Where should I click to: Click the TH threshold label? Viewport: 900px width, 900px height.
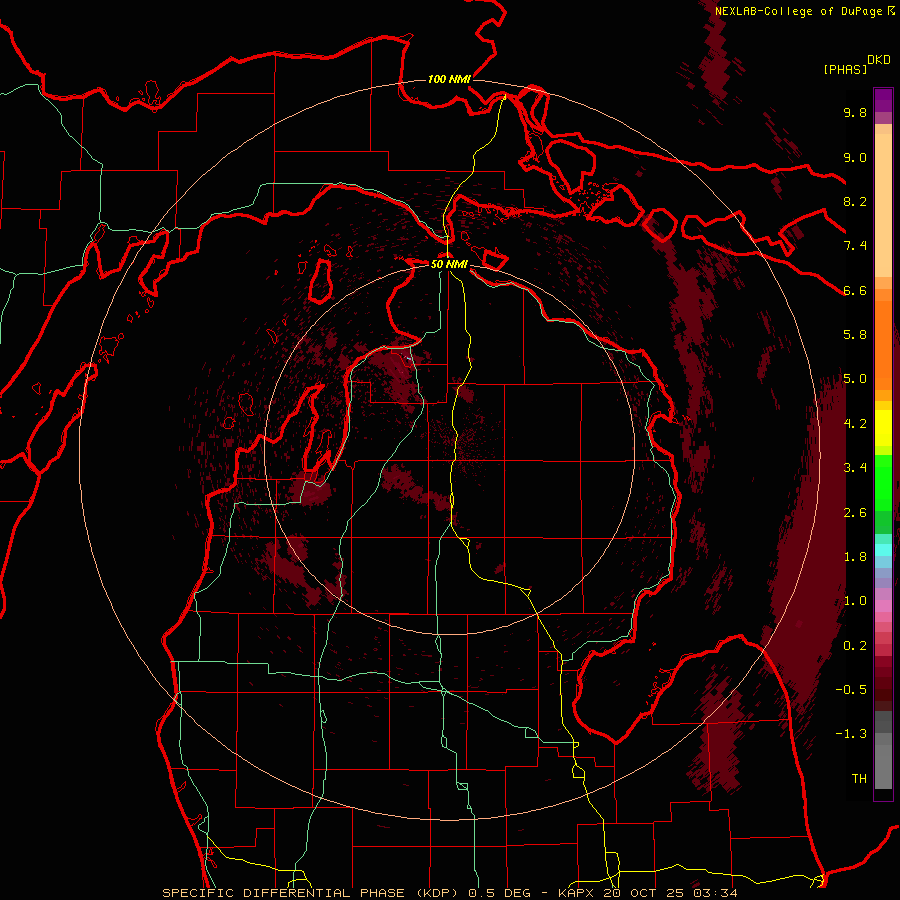859,779
